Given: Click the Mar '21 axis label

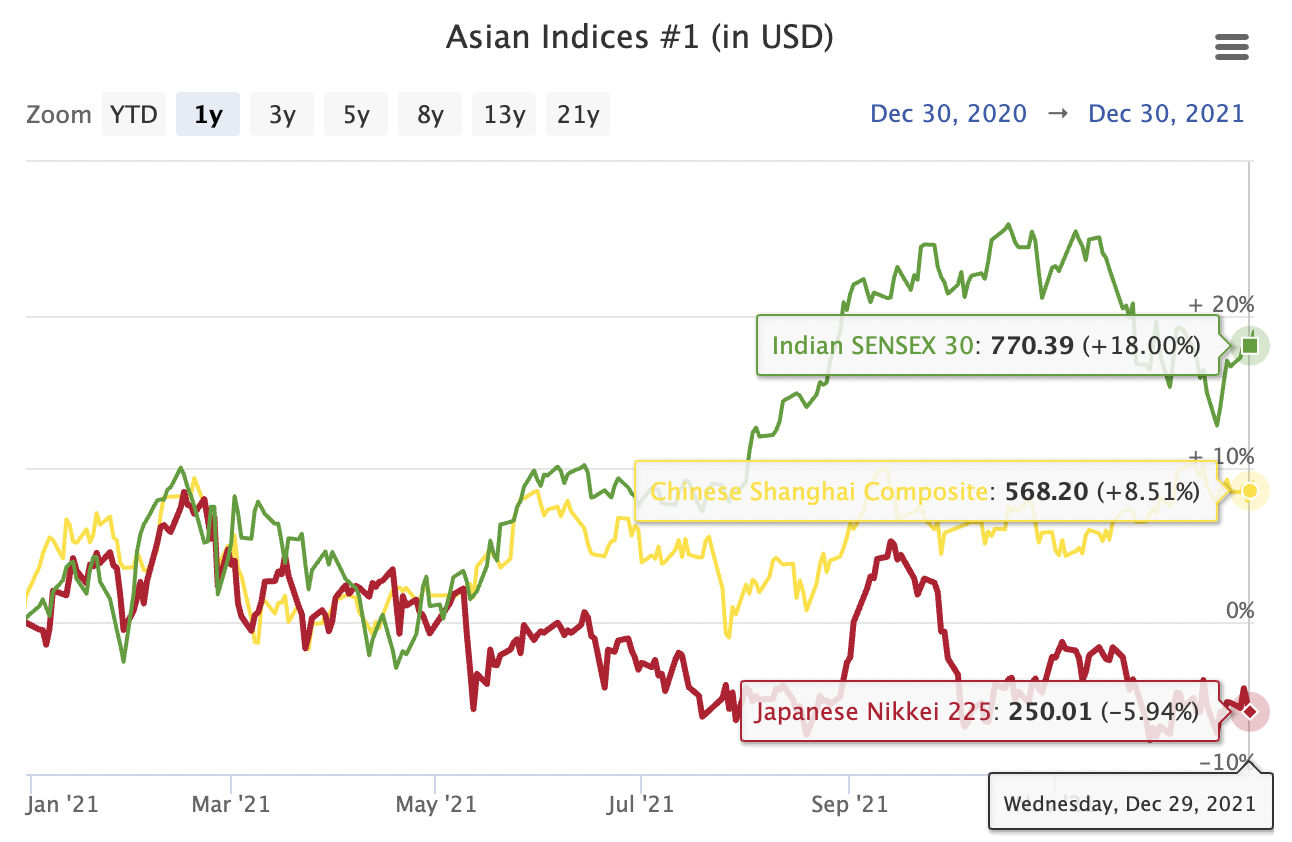Looking at the screenshot, I should pos(233,804).
